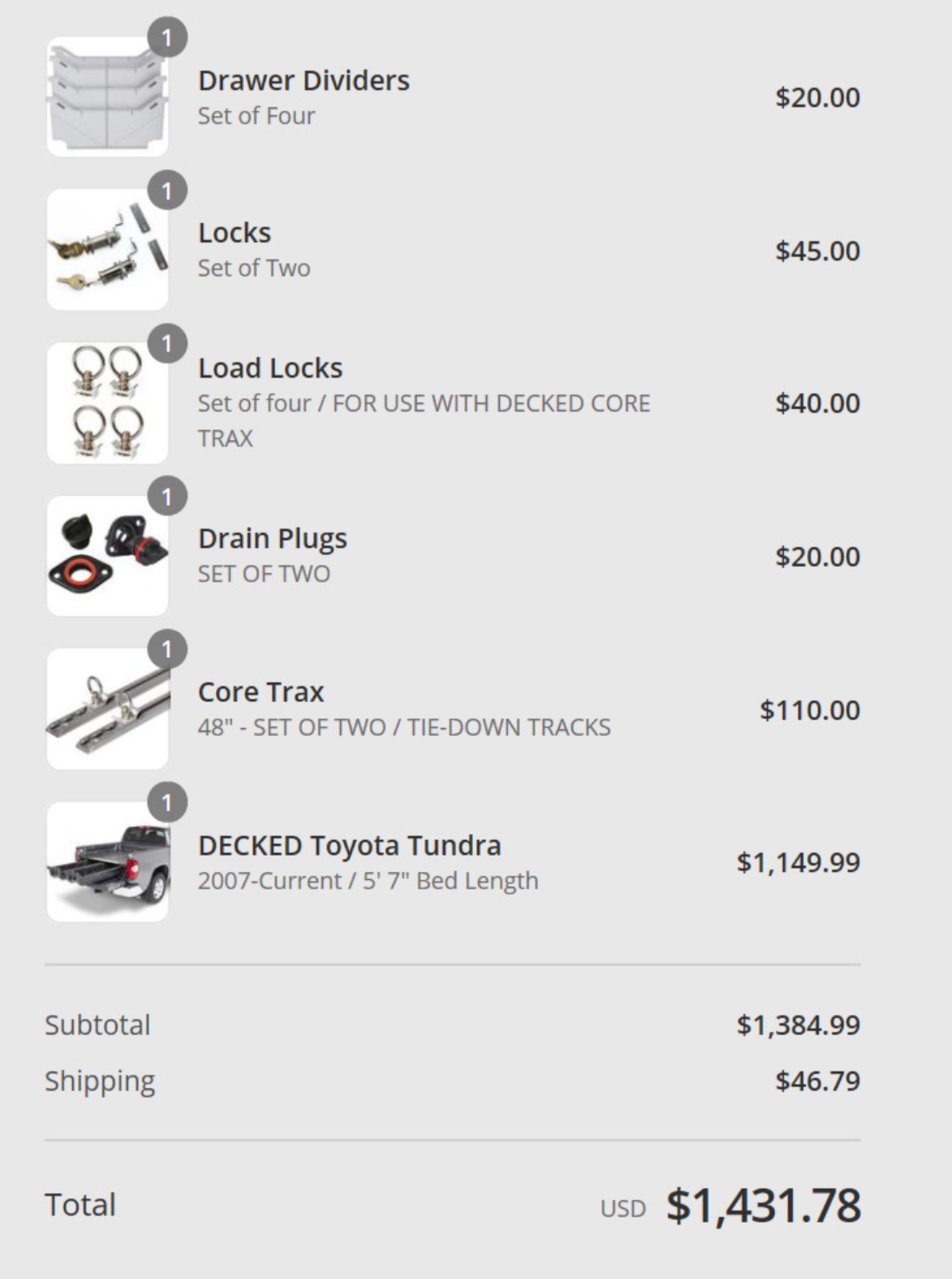
Task: Click the quantity badge on Drain Plugs
Action: (x=167, y=497)
